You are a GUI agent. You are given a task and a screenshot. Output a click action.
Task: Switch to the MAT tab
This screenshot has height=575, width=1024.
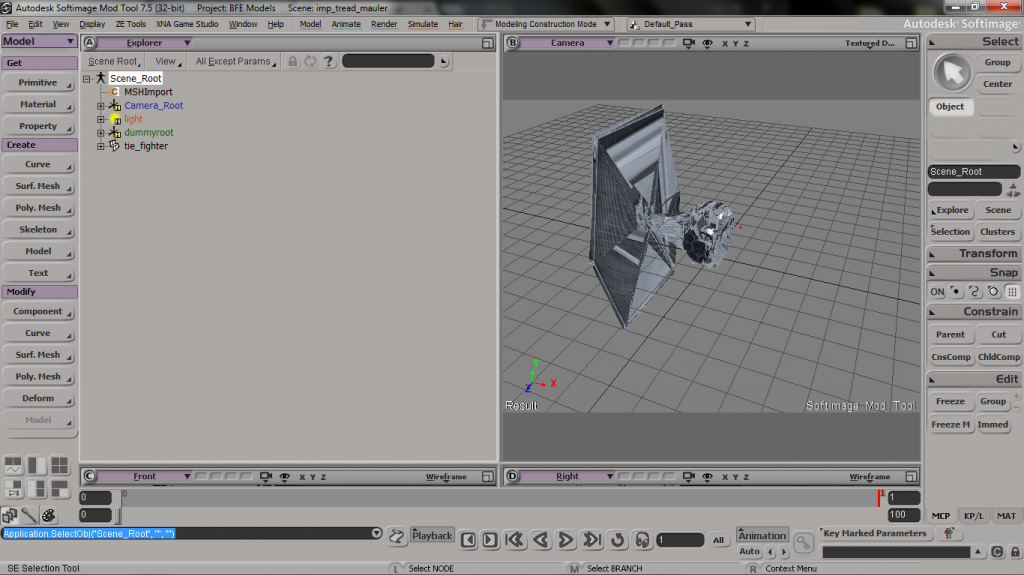(1006, 516)
